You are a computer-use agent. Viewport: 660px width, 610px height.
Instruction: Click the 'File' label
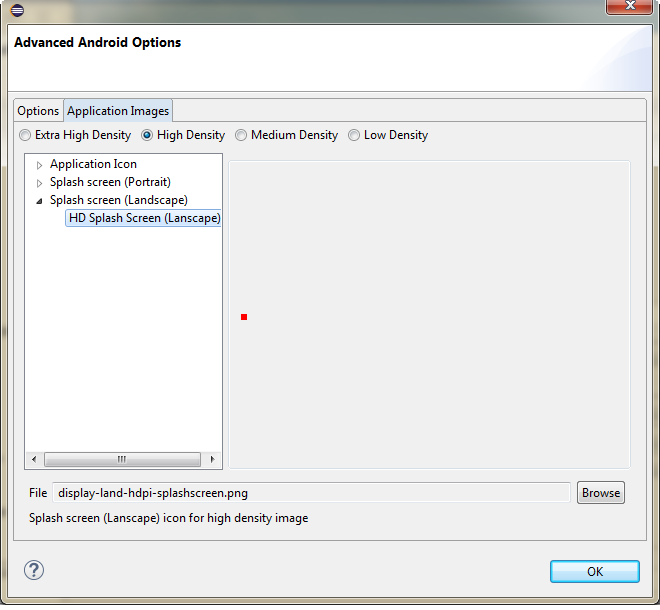[x=38, y=493]
